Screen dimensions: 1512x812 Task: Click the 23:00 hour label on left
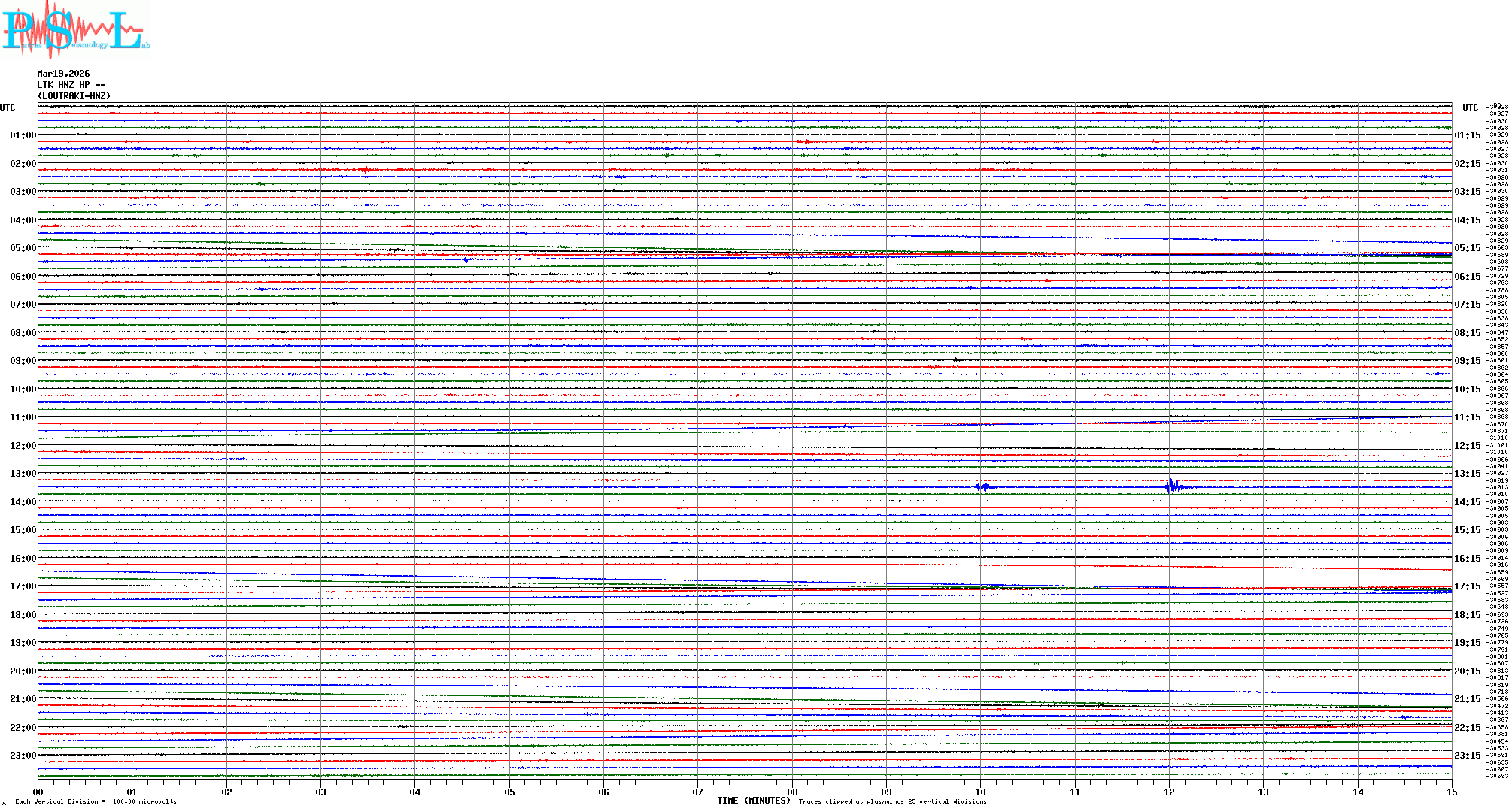pyautogui.click(x=23, y=756)
